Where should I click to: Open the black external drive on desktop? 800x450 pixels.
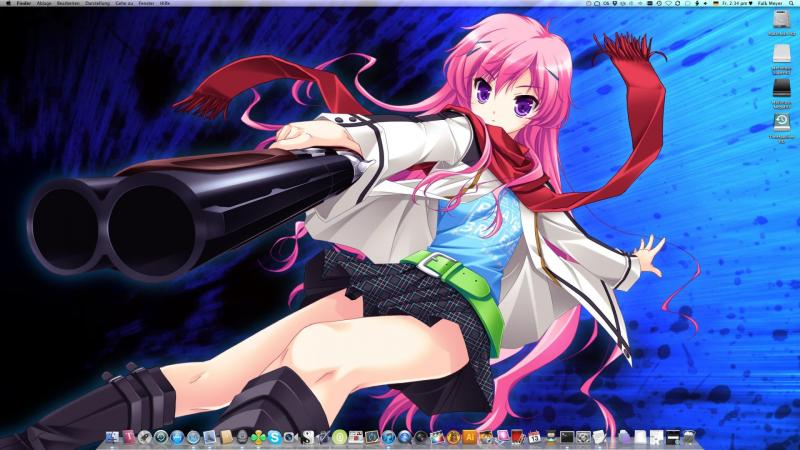(x=781, y=88)
